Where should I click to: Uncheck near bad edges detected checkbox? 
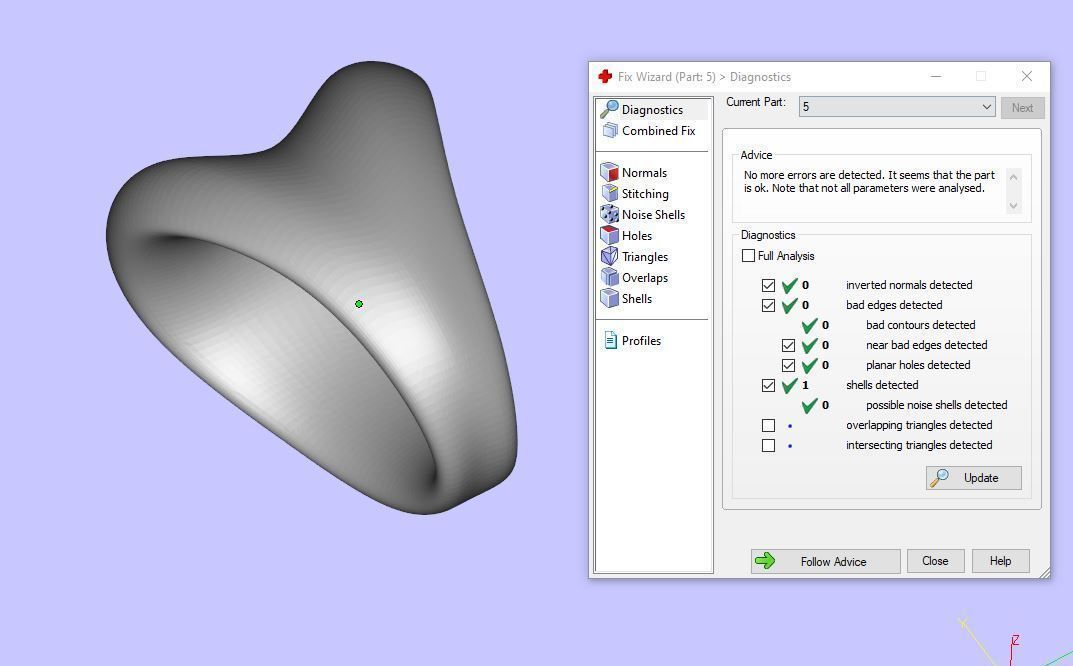coord(788,346)
